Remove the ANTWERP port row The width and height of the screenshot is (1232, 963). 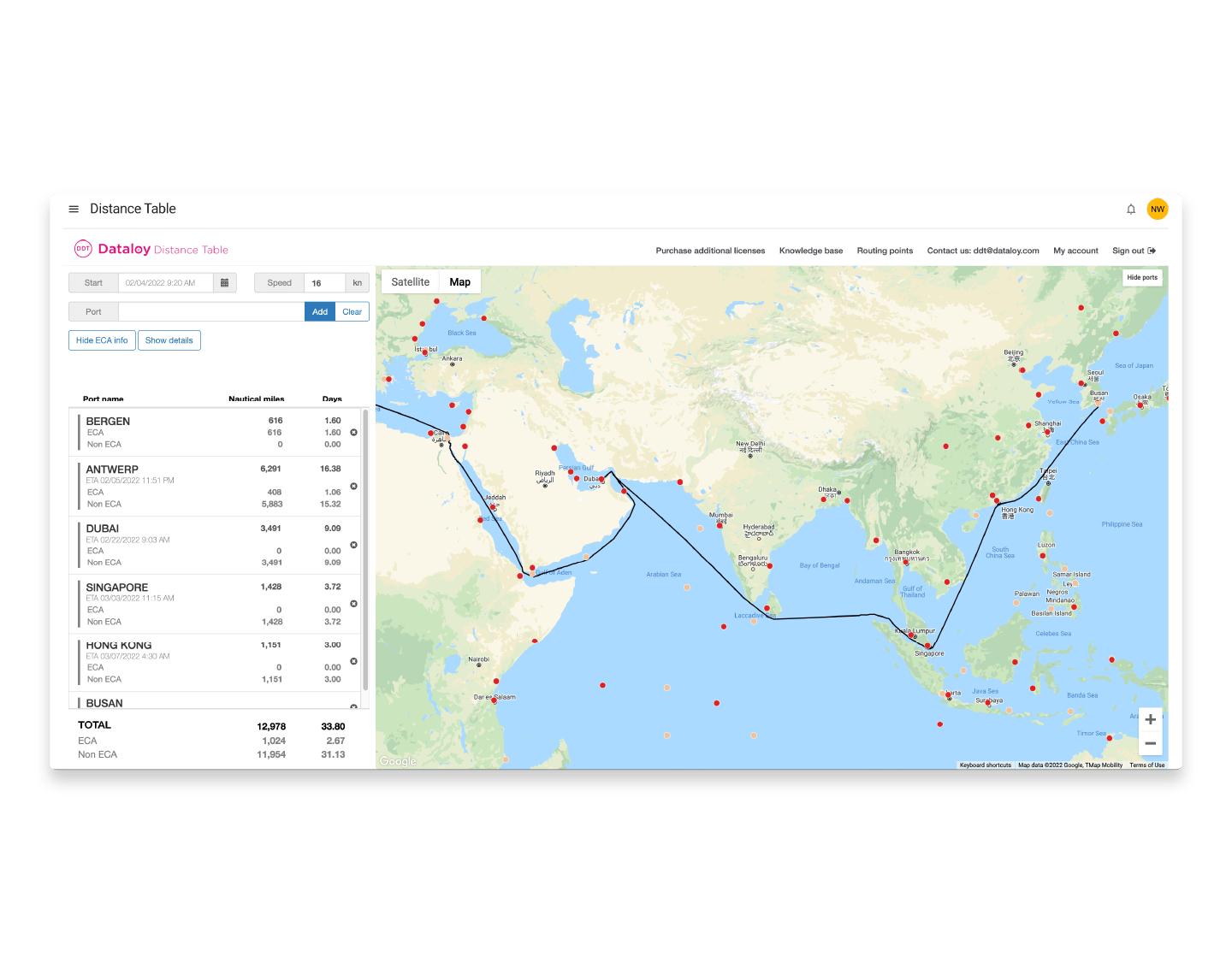(353, 487)
